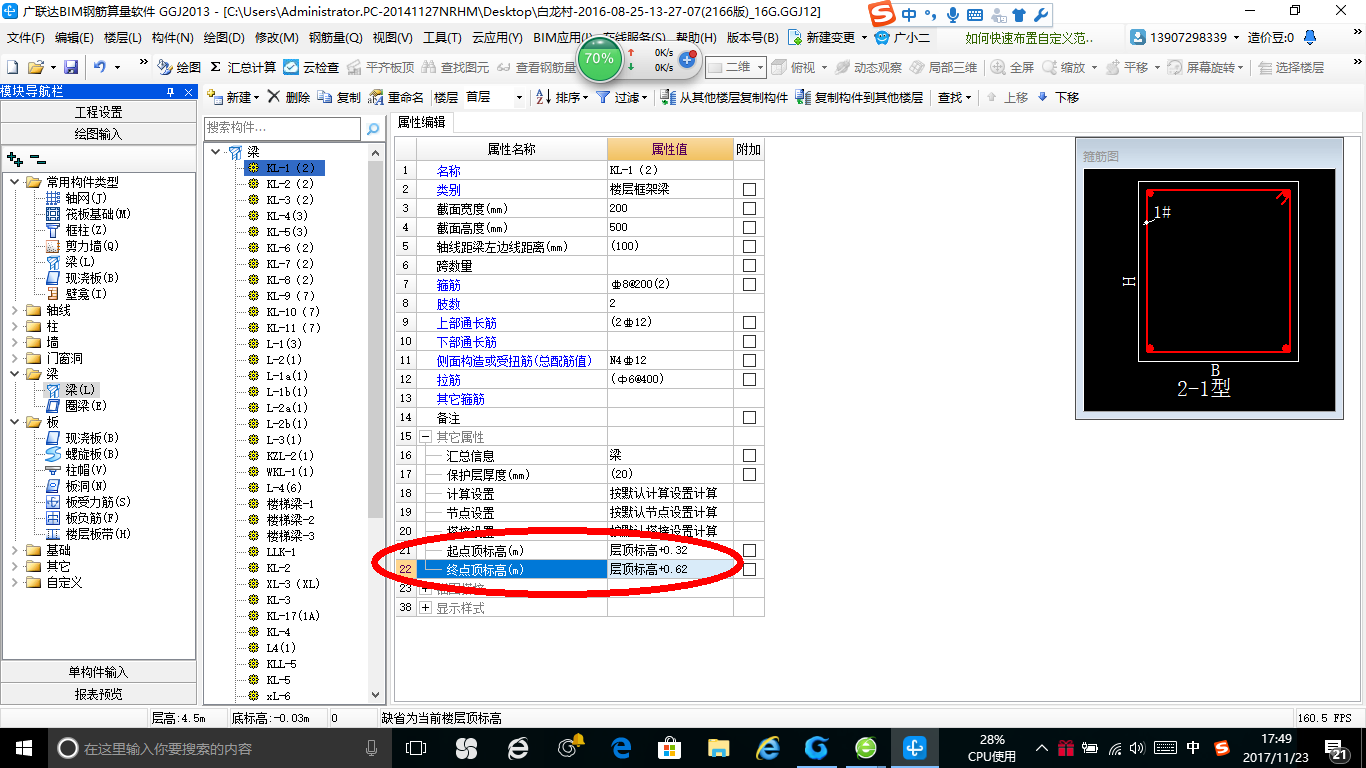
Task: Open the 文件(F) menu
Action: (x=26, y=37)
